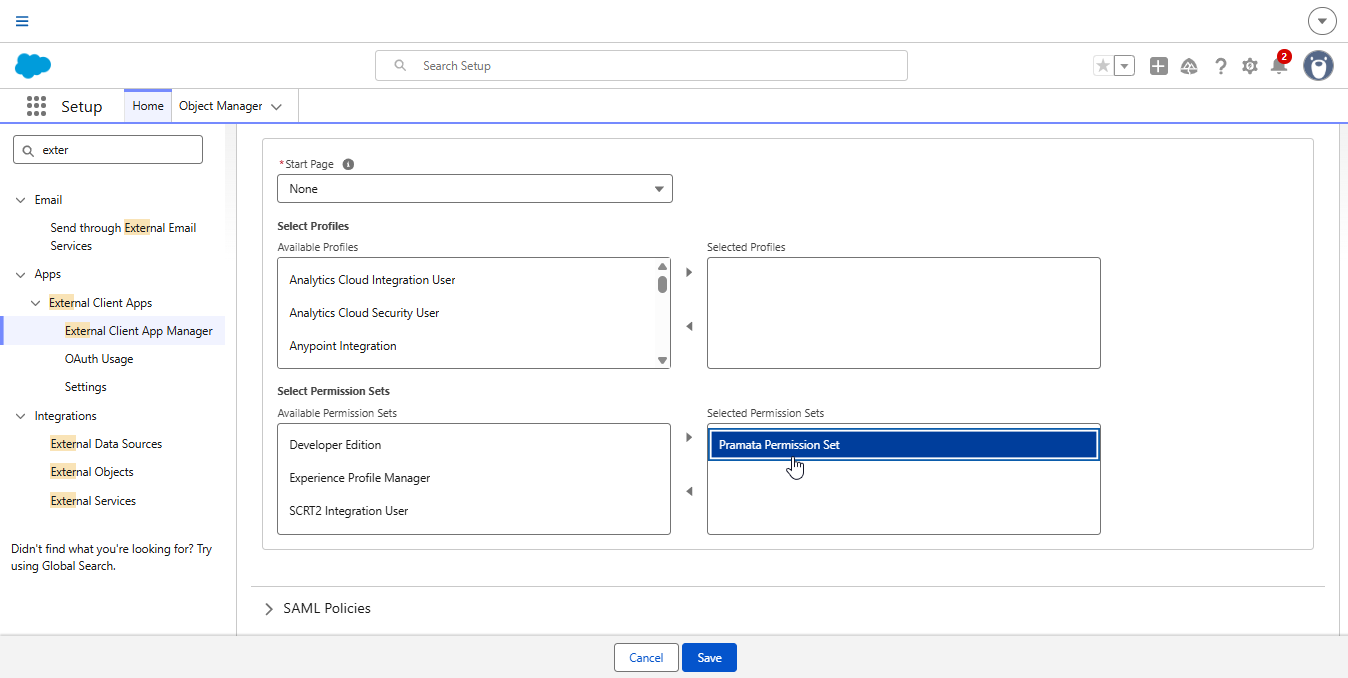Select Analytics Cloud Security User profile
This screenshot has height=678, width=1348.
pyautogui.click(x=466, y=313)
